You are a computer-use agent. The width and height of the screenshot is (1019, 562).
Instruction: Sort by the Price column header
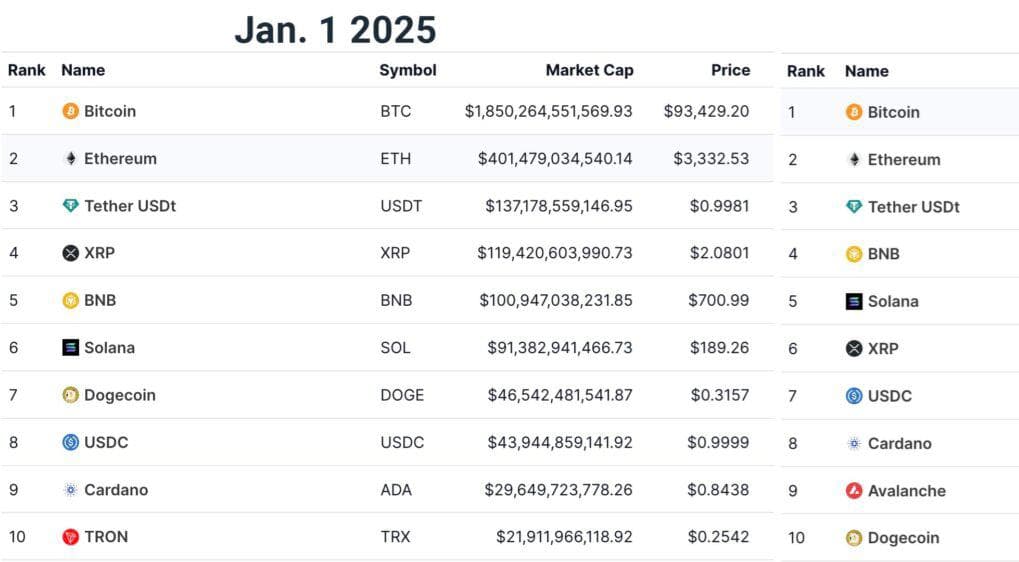click(730, 70)
